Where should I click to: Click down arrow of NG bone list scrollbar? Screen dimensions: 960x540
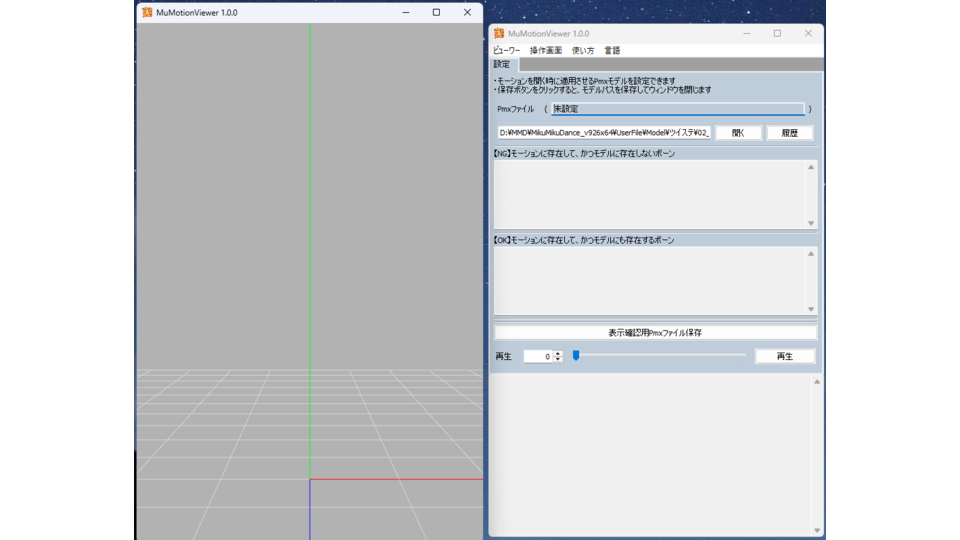point(811,223)
